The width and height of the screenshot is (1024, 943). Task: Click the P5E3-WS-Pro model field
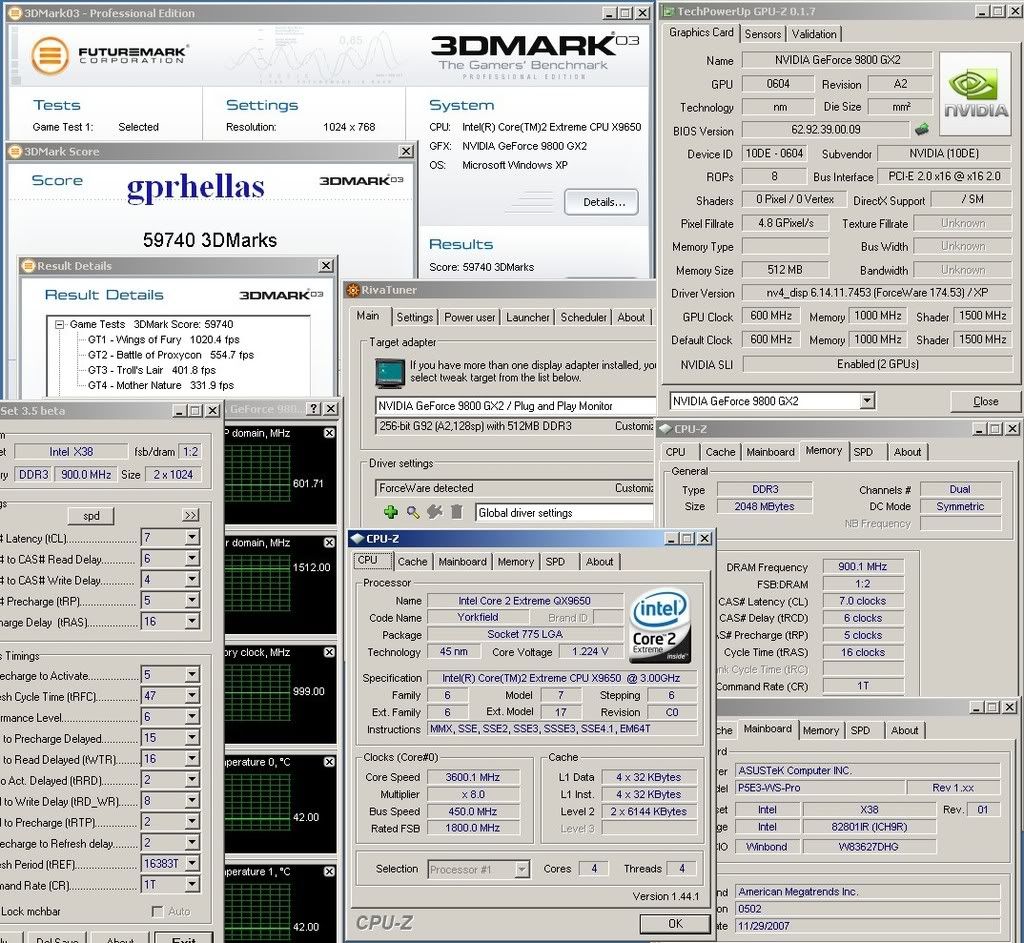click(820, 788)
